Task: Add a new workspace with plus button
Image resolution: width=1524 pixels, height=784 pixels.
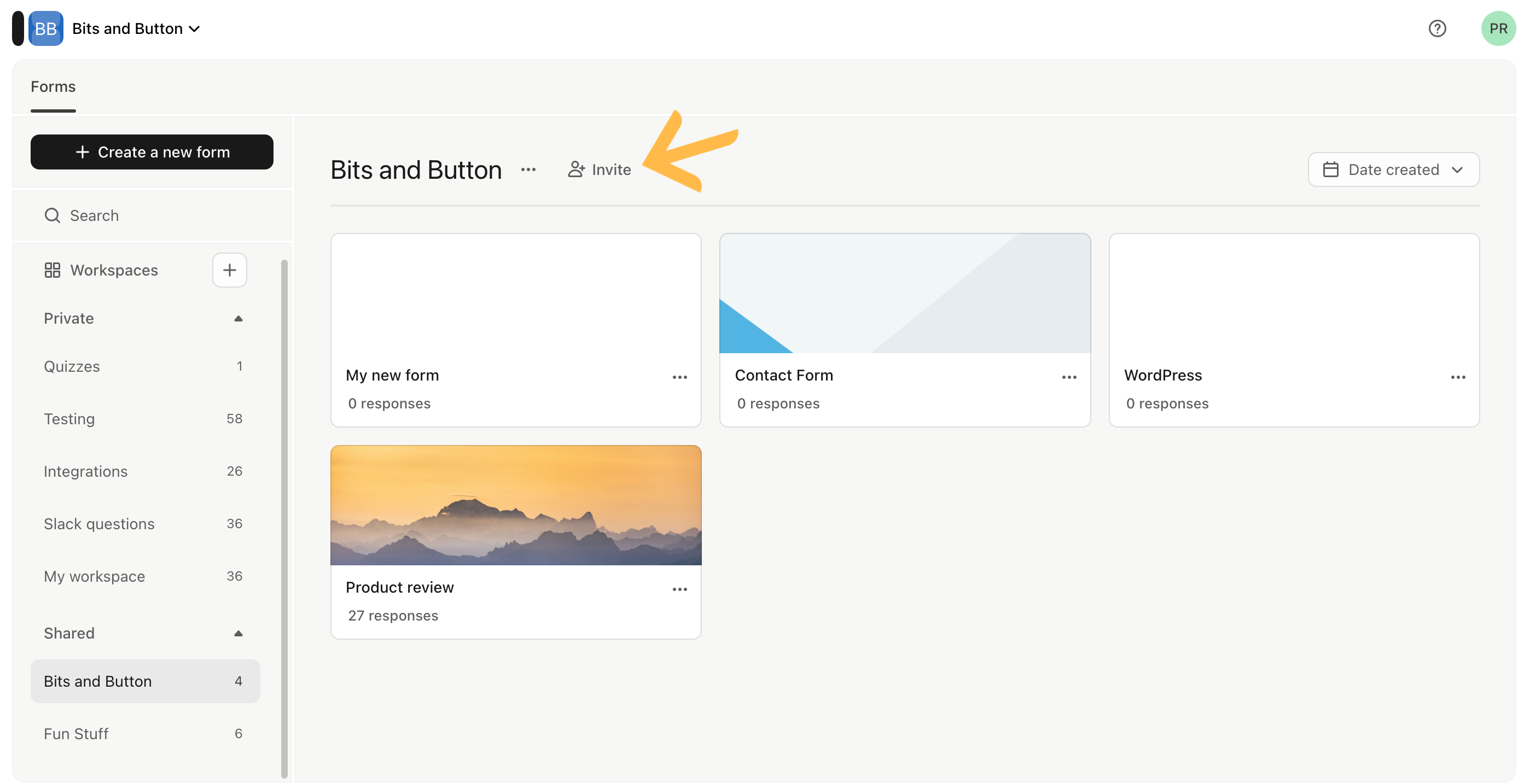Action: [x=230, y=270]
